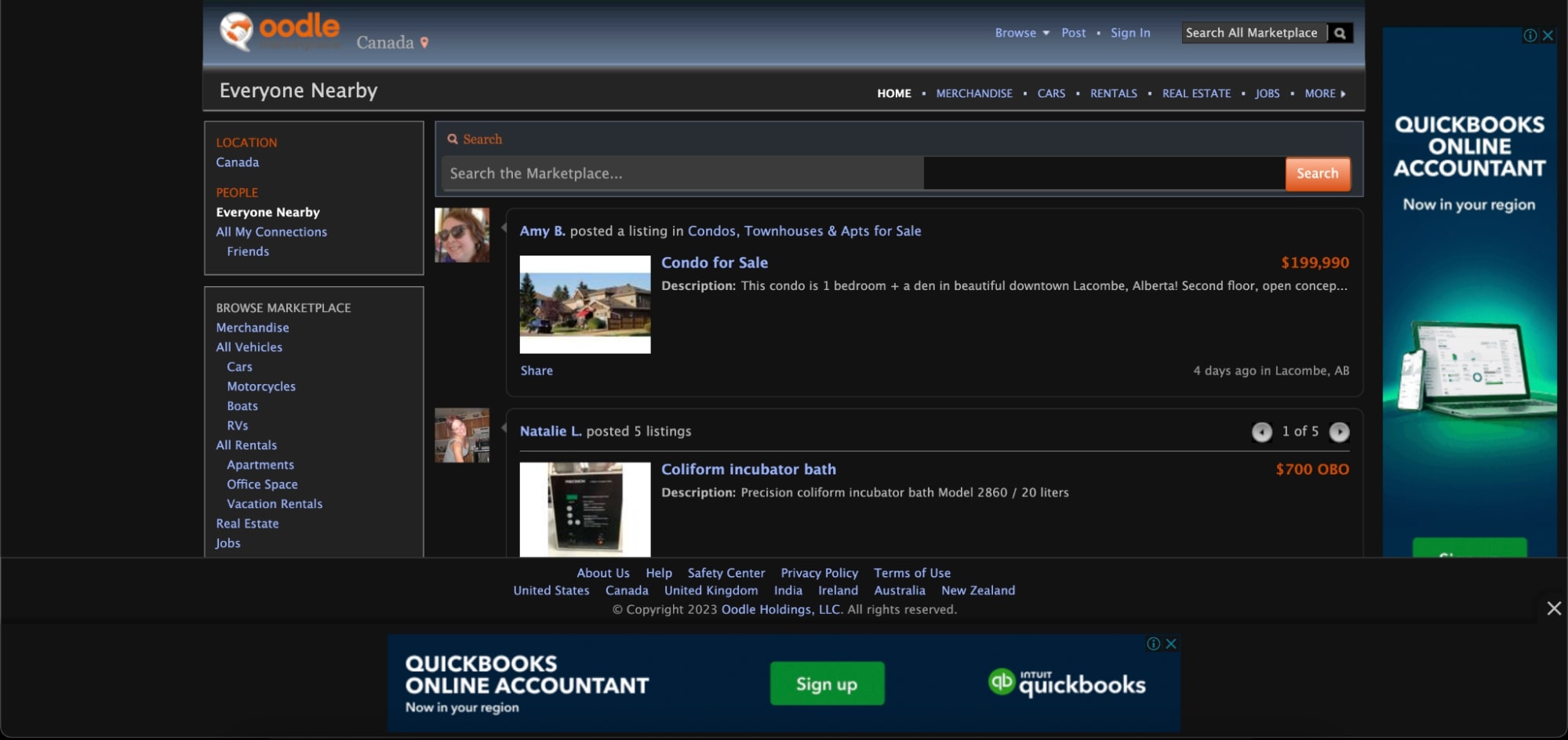Screen dimensions: 1568x740
Task: Select the HOME nav tab
Action: (894, 93)
